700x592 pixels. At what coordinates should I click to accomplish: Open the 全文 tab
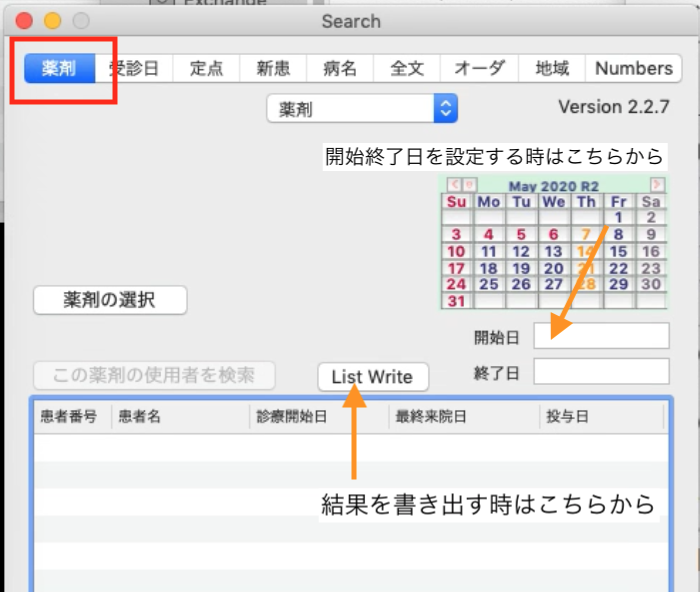(x=407, y=68)
